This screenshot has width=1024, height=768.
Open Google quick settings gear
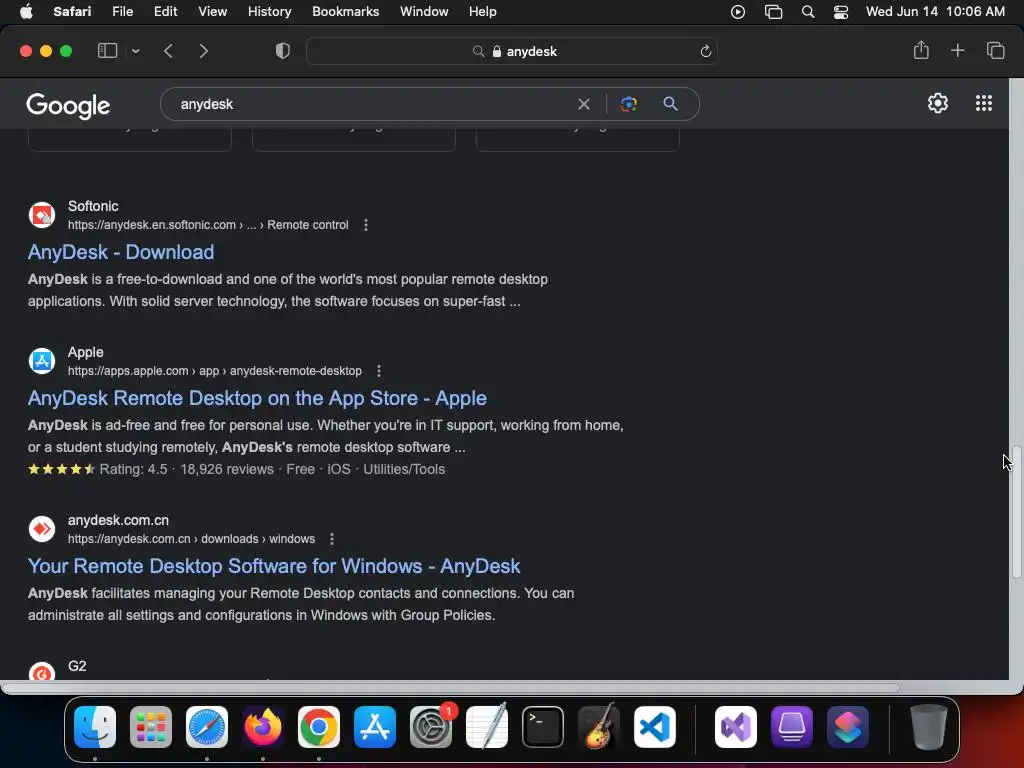tap(938, 103)
